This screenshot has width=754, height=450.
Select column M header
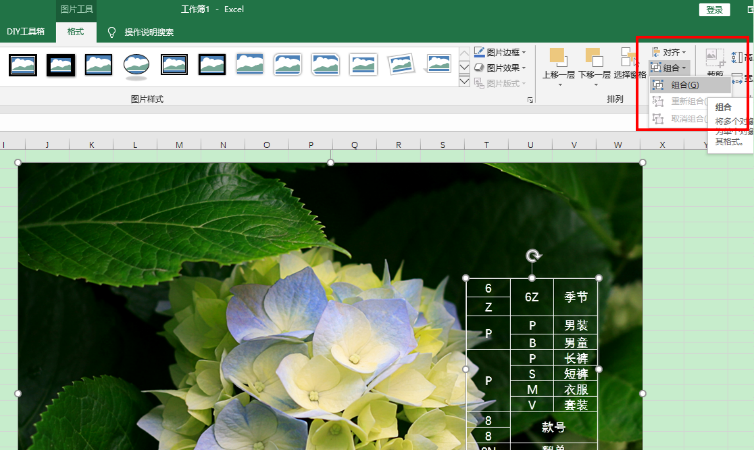click(179, 145)
